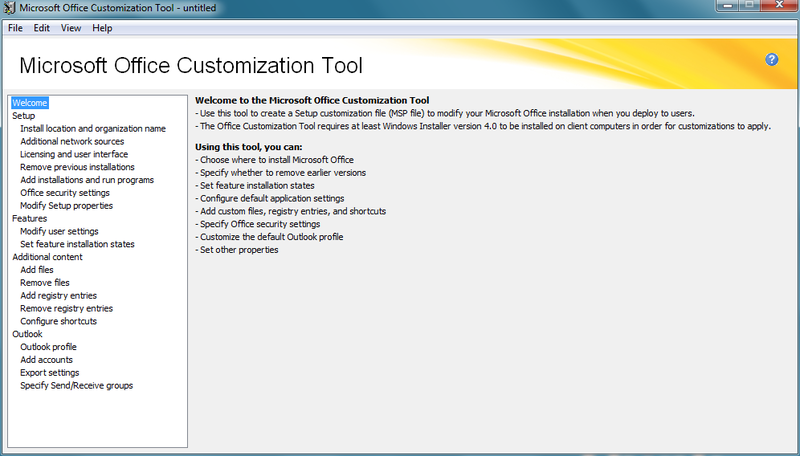Click the 'Welcome to the Microsoft Office Customization Tool' heading
The image size is (800, 456).
[312, 100]
